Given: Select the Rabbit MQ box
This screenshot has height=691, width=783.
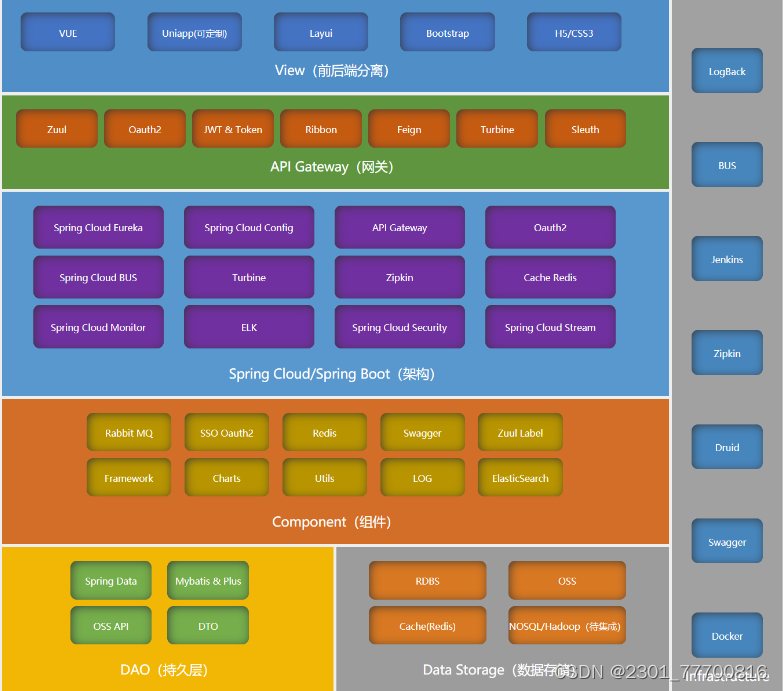Looking at the screenshot, I should tap(129, 432).
